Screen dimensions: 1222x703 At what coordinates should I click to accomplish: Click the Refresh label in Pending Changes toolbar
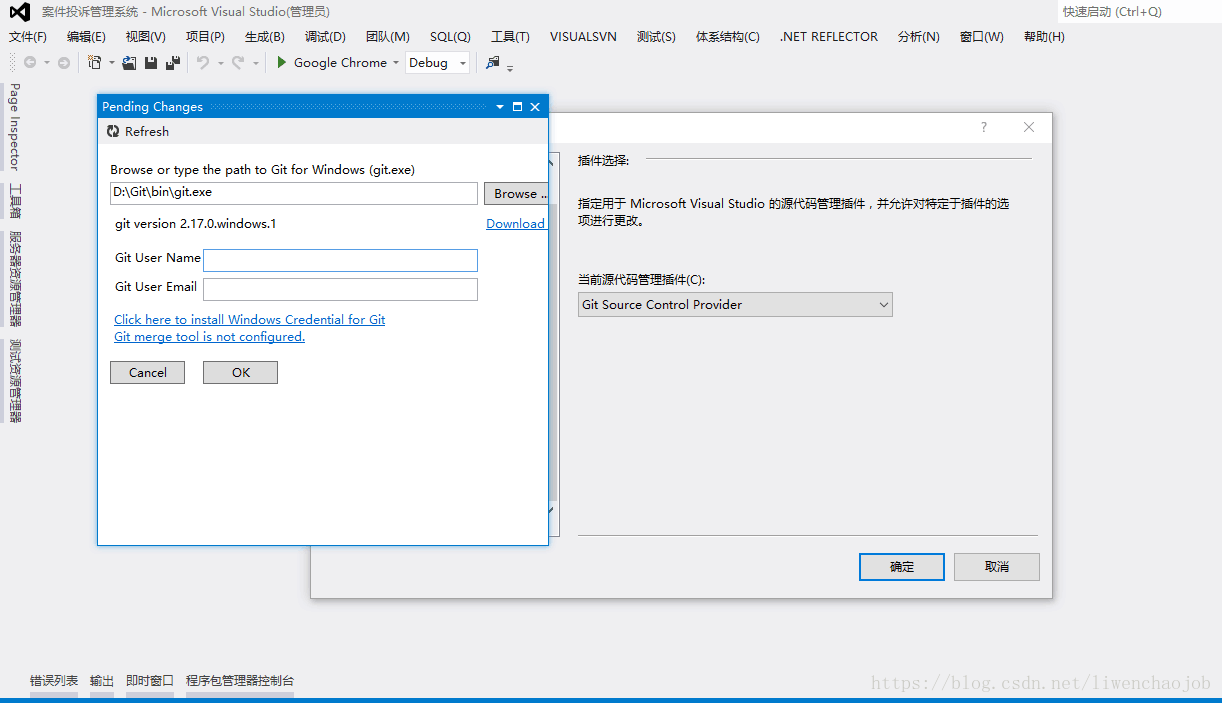point(147,131)
